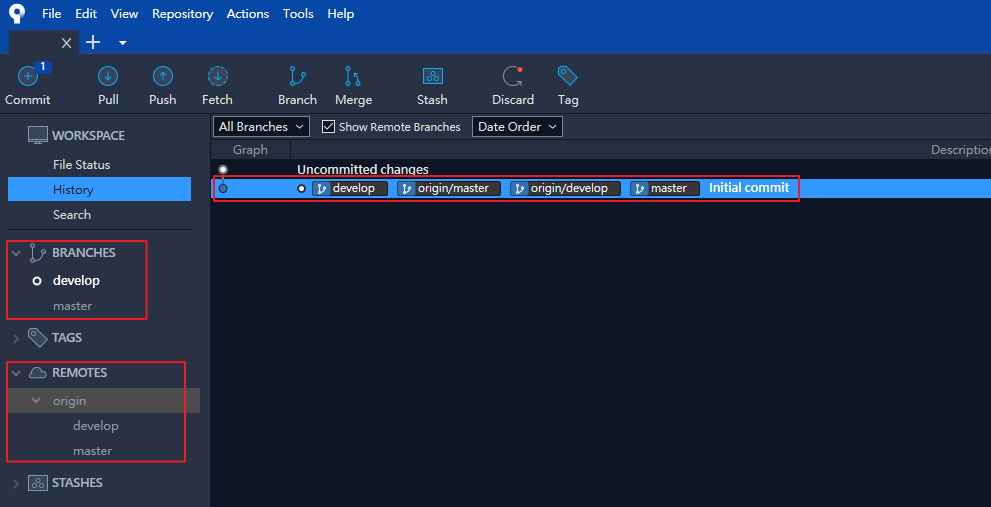991x507 pixels.
Task: Push changes with the Push icon
Action: tap(162, 77)
